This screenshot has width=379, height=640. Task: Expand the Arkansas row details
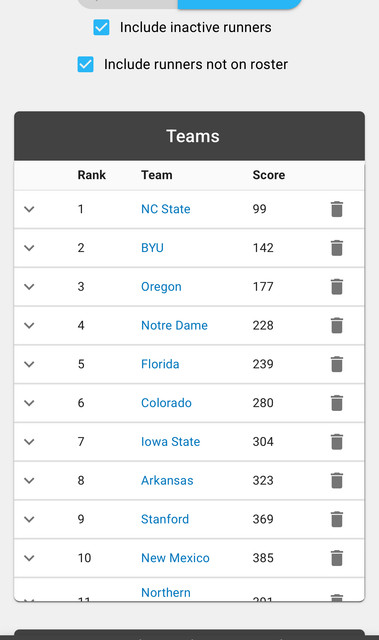(29, 480)
